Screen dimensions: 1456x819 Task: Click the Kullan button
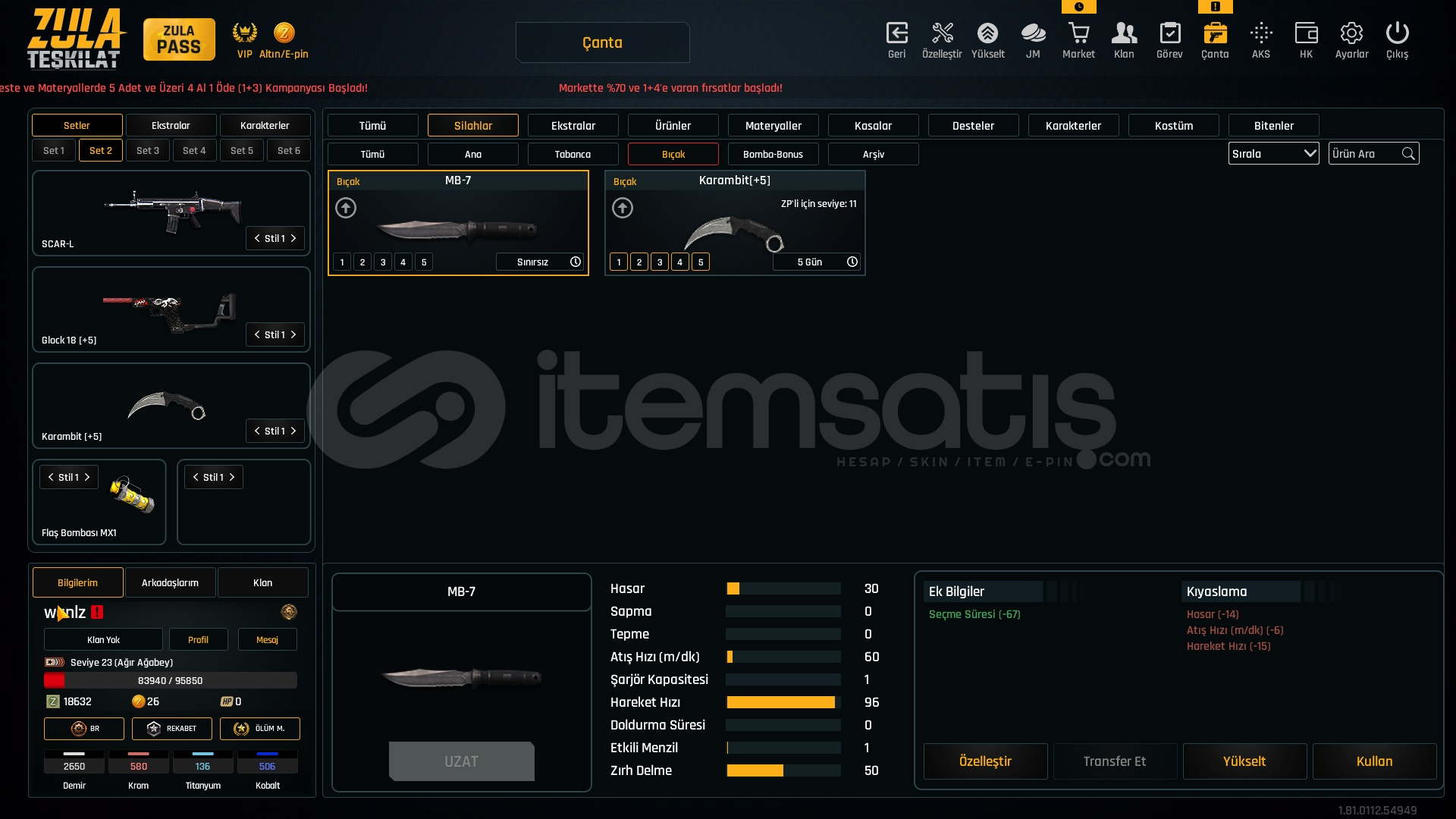point(1374,761)
